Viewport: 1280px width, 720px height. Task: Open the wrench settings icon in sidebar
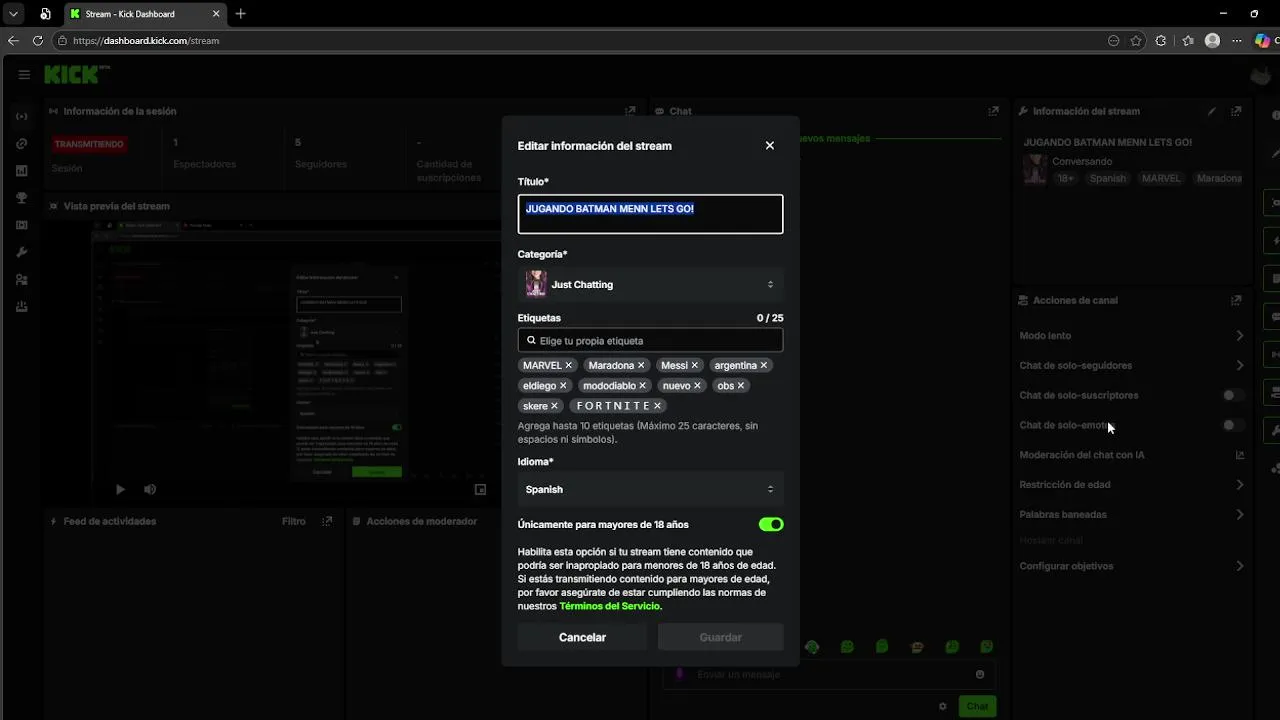coord(22,252)
